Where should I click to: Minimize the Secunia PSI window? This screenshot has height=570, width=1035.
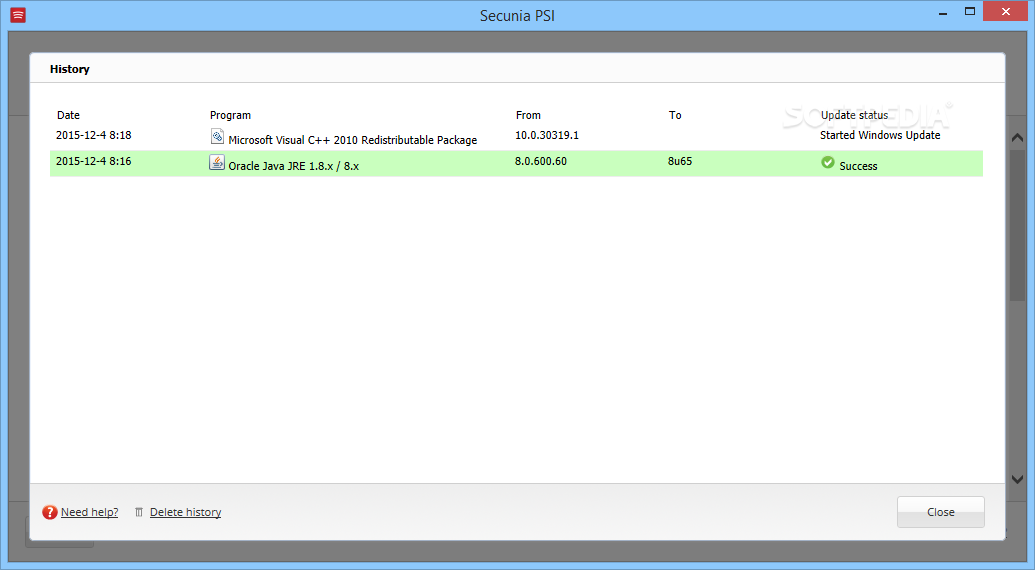pyautogui.click(x=943, y=13)
